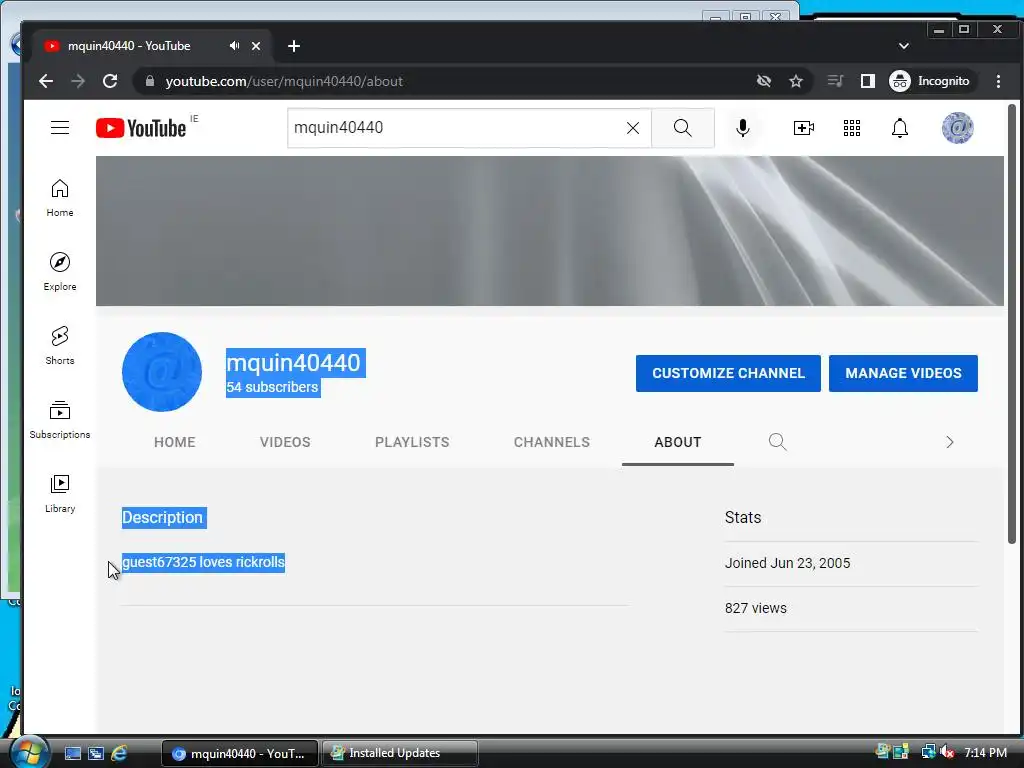This screenshot has width=1024, height=768.
Task: Click the YouTube logo
Action: point(141,128)
